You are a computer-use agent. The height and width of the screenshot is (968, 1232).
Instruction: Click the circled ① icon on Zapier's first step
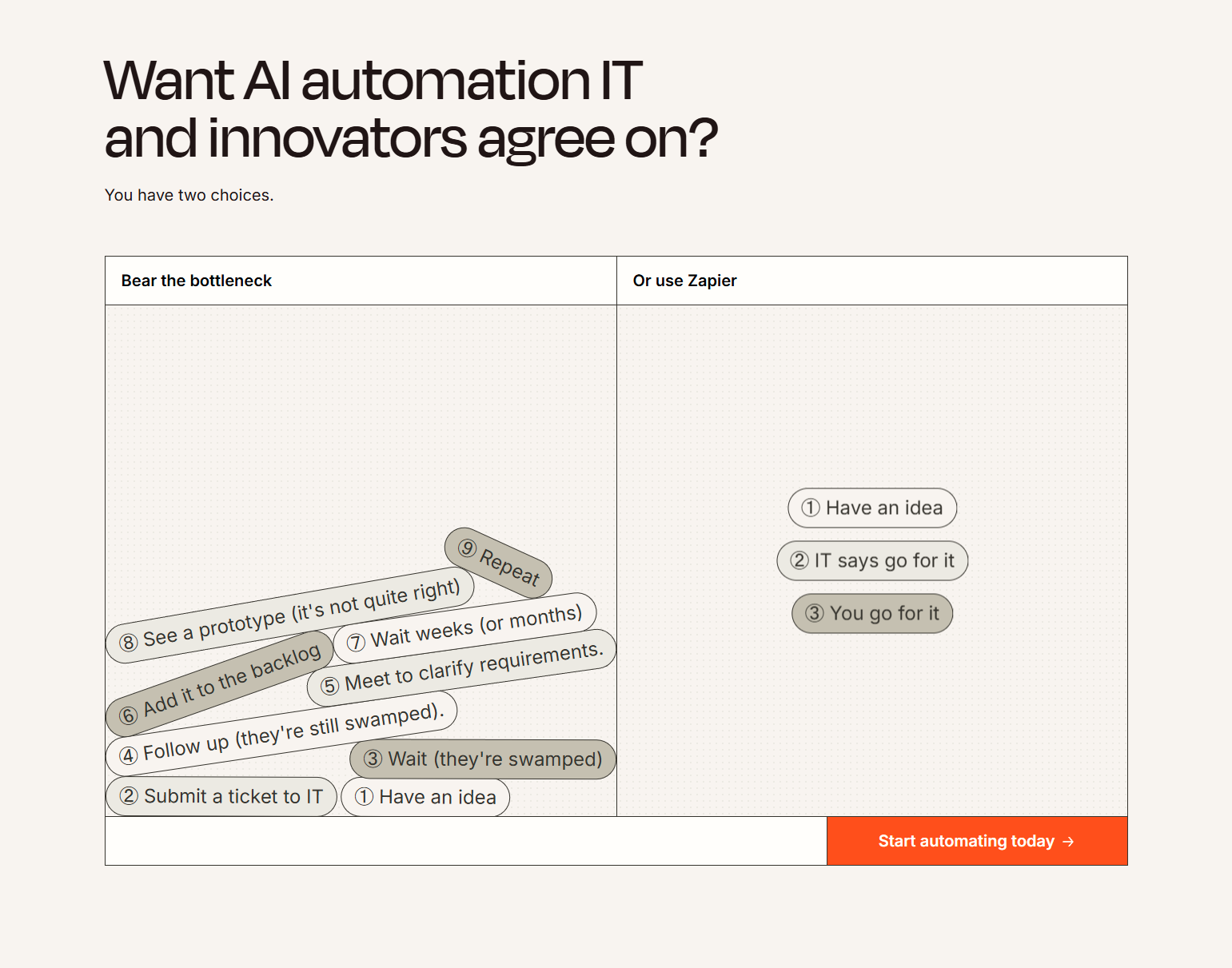(809, 508)
